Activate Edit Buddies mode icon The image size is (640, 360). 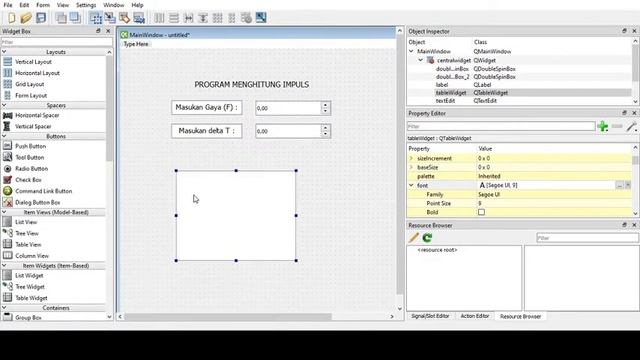pos(124,18)
